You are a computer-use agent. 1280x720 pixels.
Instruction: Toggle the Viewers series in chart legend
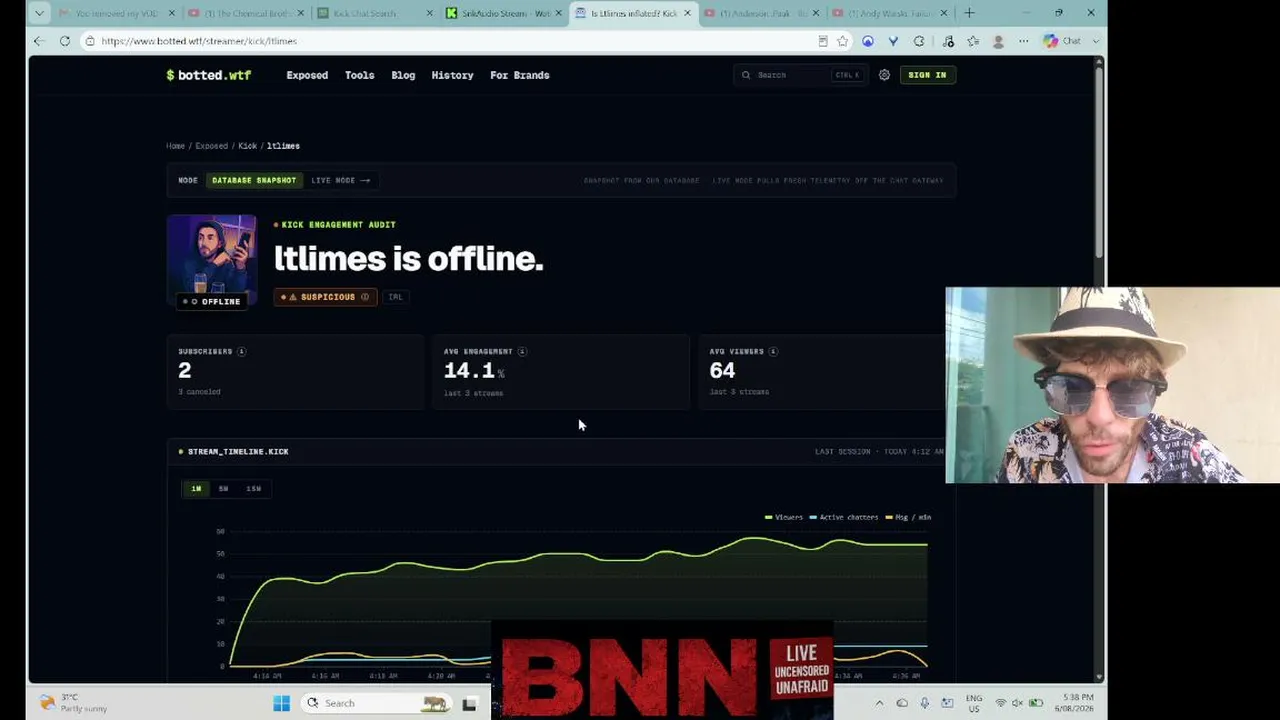(784, 518)
